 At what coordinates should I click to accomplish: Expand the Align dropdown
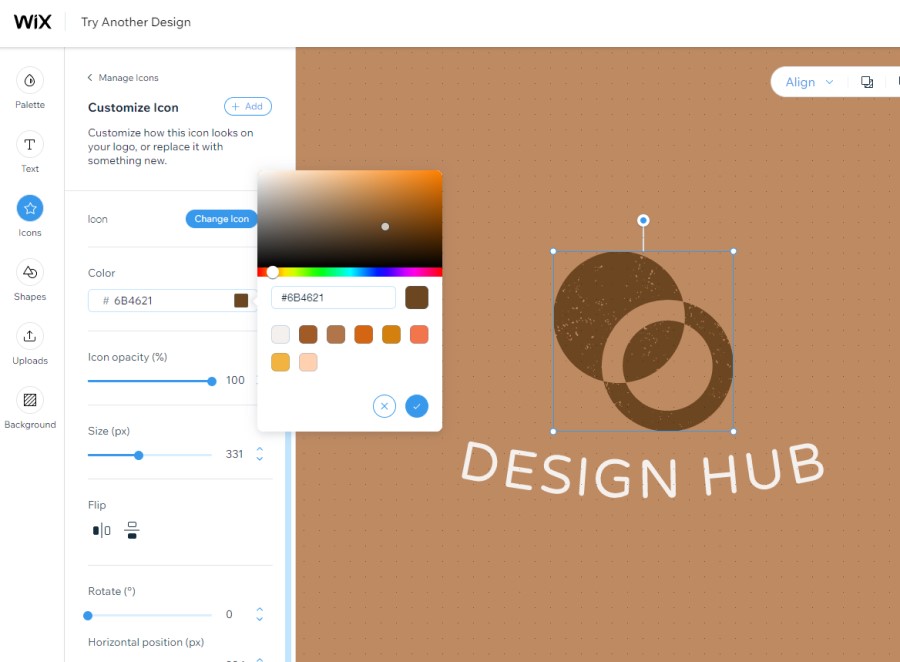(x=809, y=82)
